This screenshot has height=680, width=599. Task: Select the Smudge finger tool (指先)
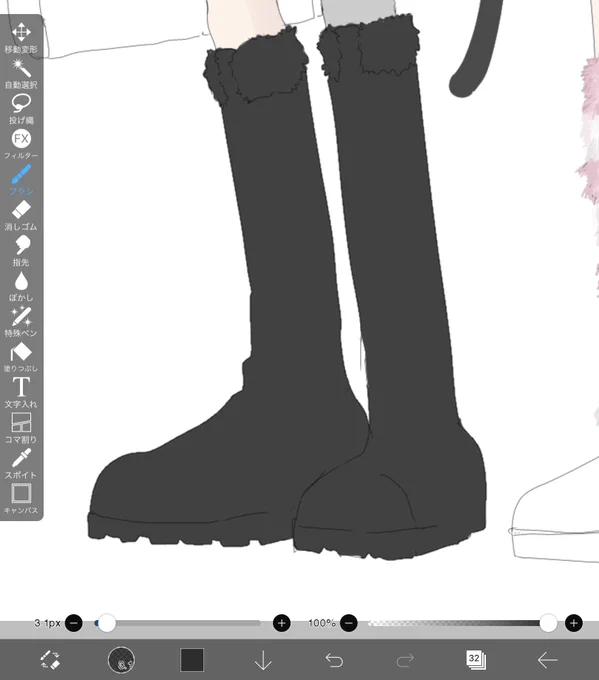click(21, 251)
